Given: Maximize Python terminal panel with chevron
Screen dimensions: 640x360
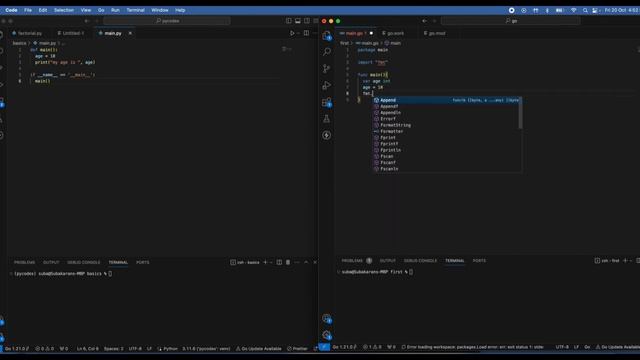Looking at the screenshot, I should [306, 262].
